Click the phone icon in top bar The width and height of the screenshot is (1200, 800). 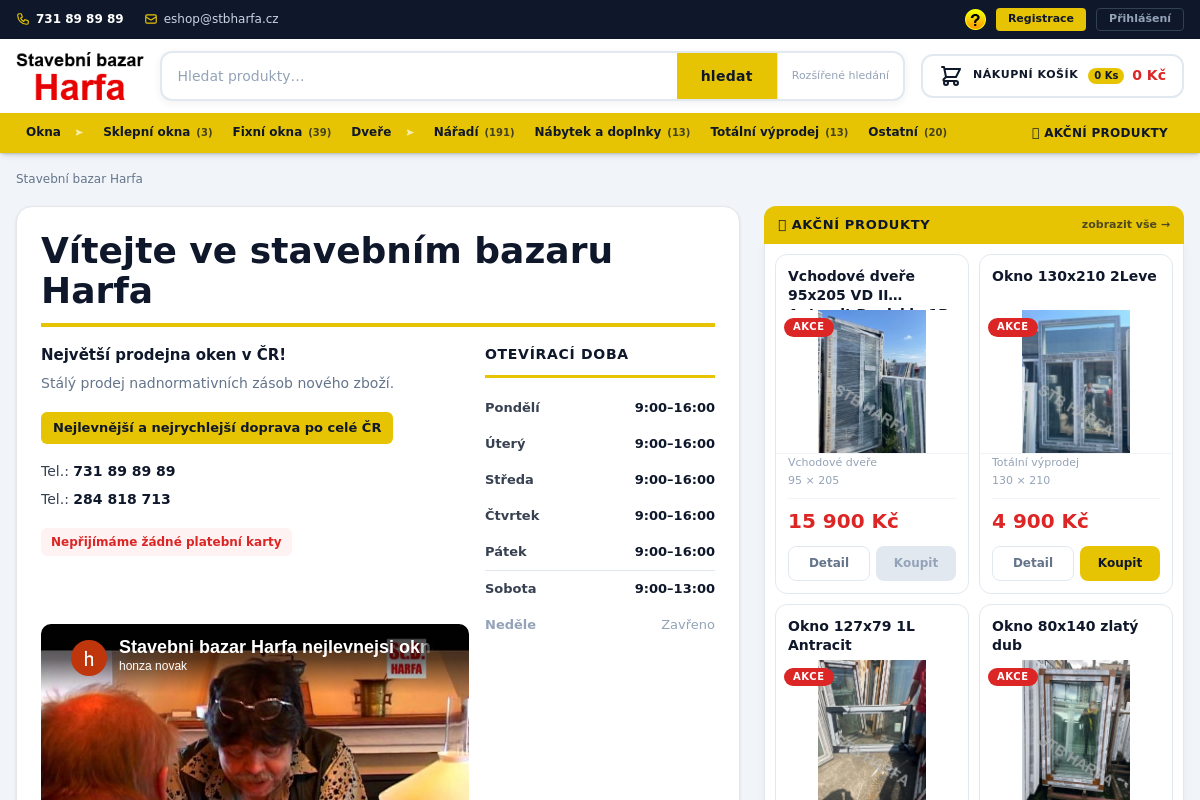point(23,19)
